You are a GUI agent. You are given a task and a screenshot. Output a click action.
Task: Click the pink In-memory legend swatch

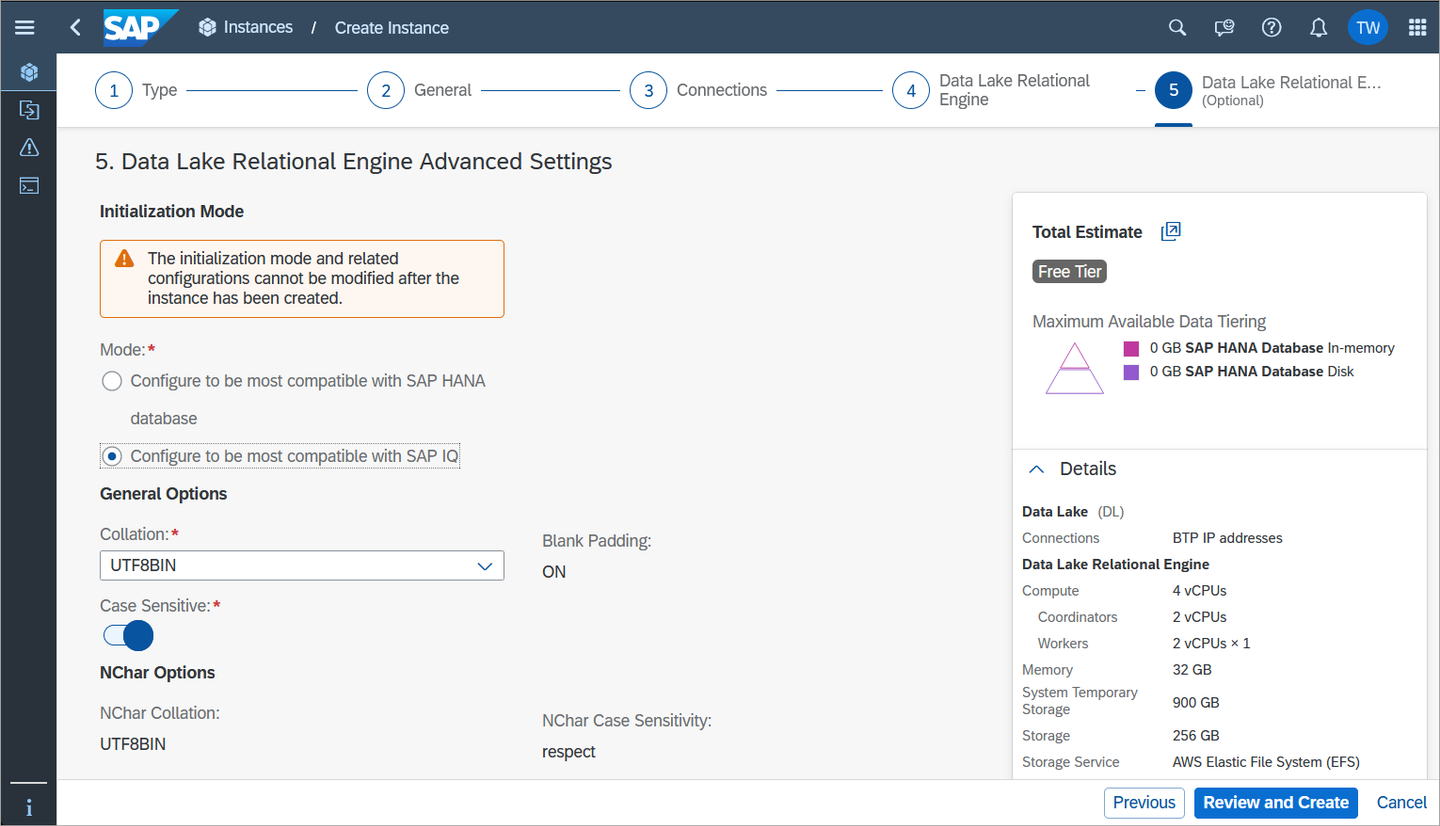pos(1131,349)
